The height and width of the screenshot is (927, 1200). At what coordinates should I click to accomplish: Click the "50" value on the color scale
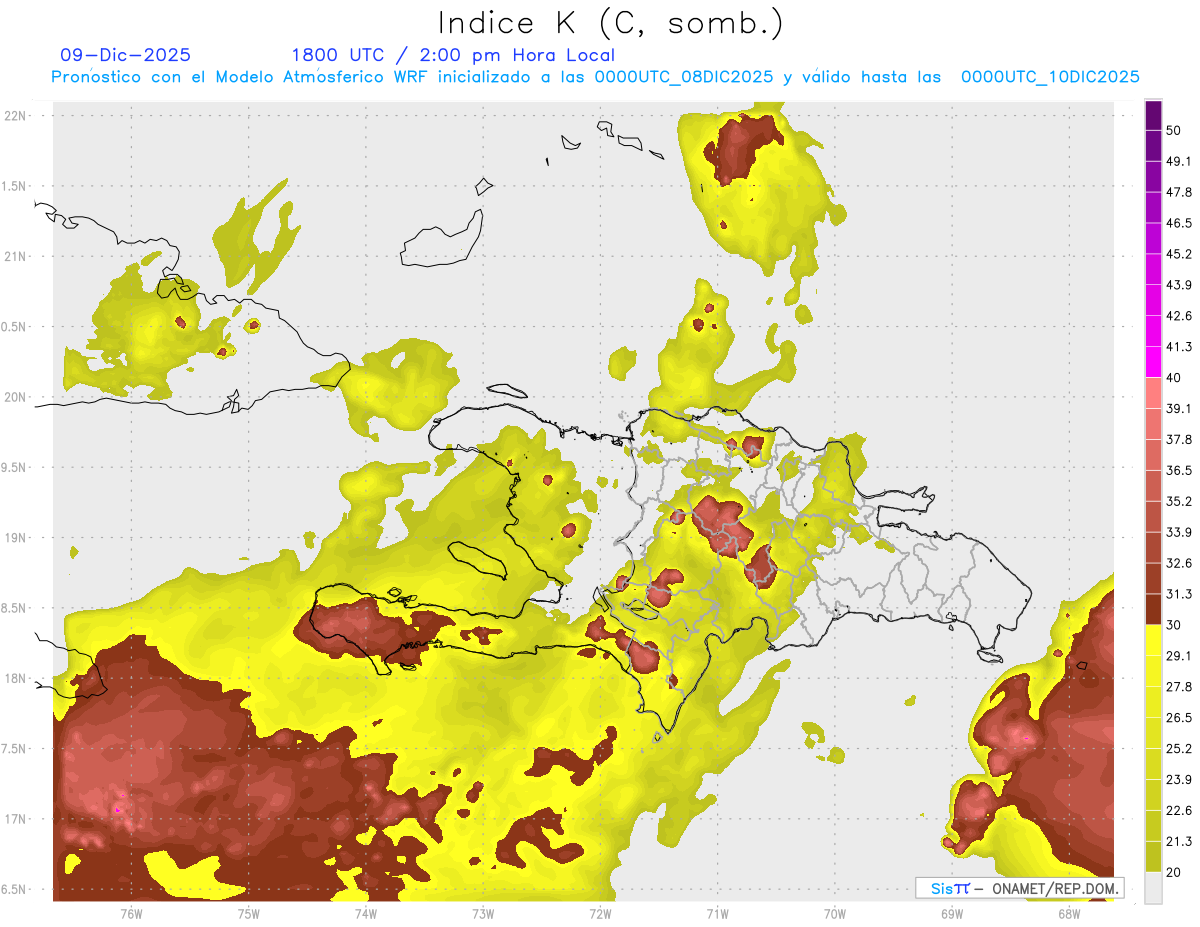[1174, 130]
